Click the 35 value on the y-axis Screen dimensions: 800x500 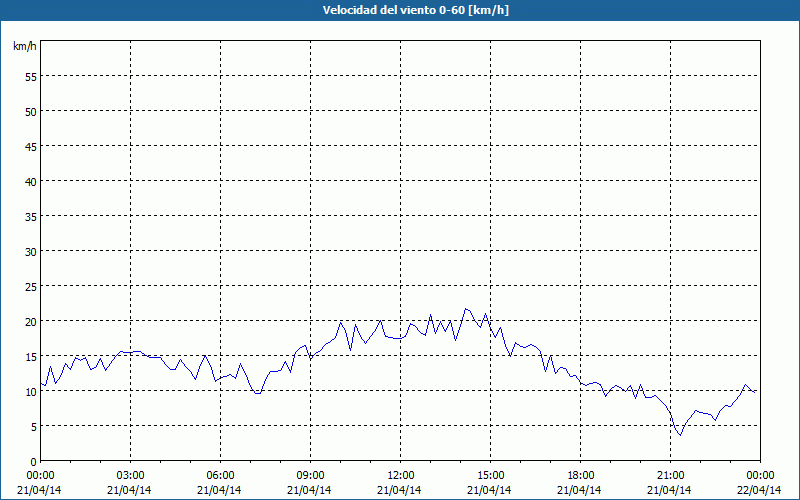click(31, 216)
